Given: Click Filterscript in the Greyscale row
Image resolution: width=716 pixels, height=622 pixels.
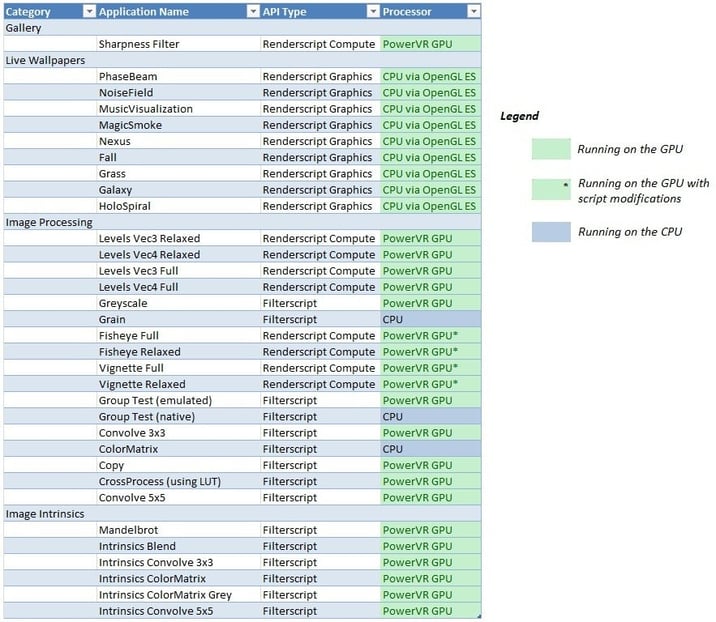Looking at the screenshot, I should pyautogui.click(x=321, y=303).
